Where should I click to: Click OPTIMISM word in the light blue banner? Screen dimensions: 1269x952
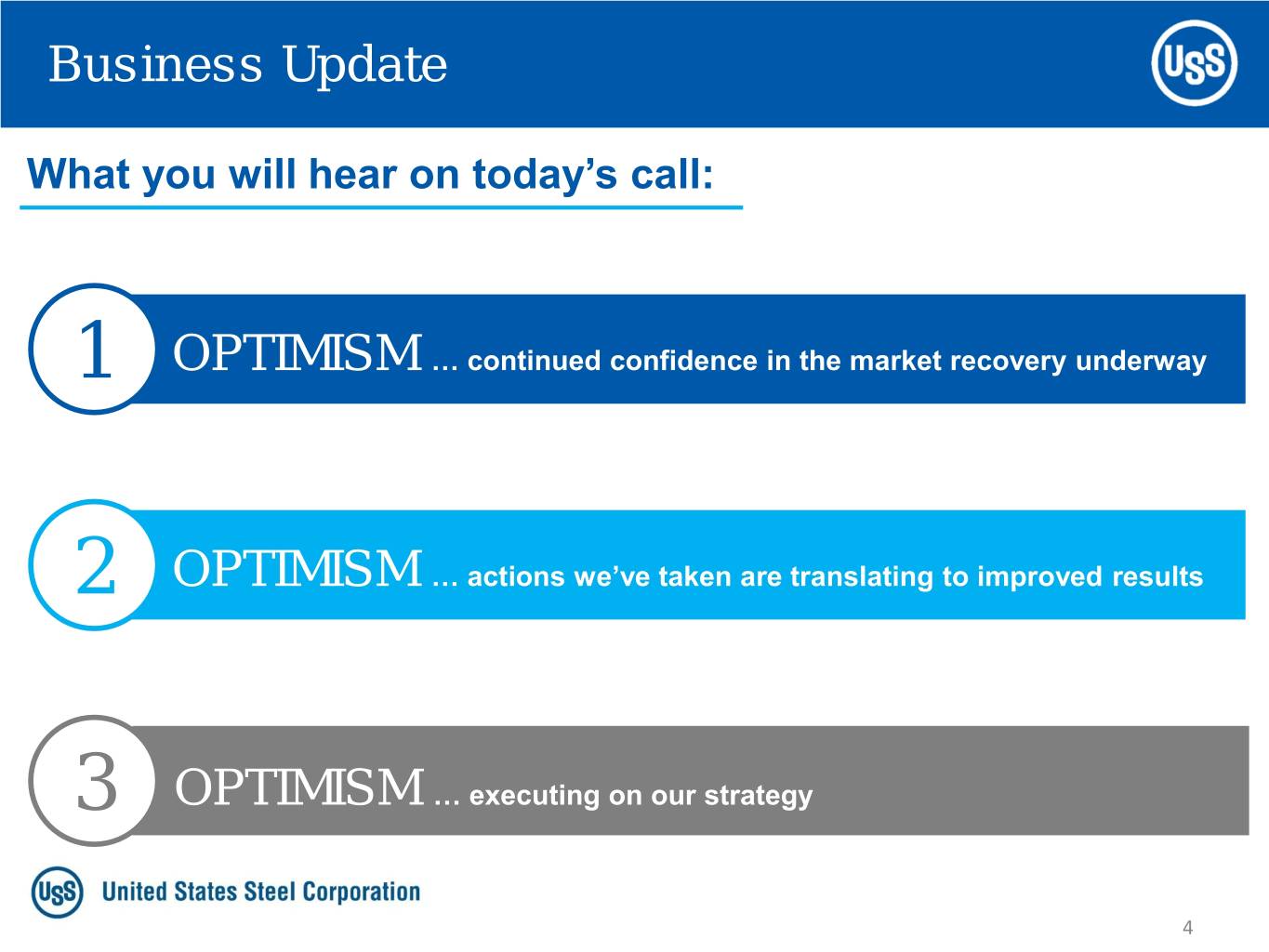tap(297, 569)
